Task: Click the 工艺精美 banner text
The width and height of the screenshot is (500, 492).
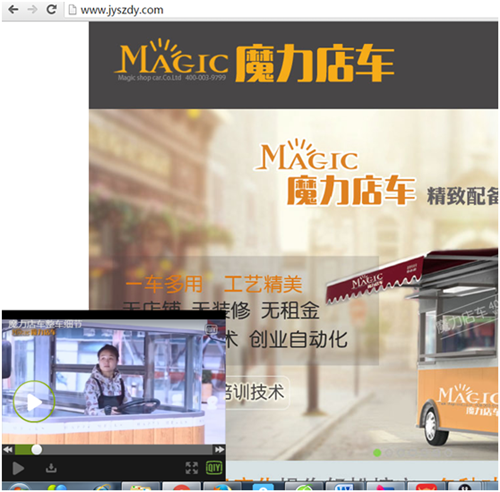Action: pyautogui.click(x=263, y=284)
